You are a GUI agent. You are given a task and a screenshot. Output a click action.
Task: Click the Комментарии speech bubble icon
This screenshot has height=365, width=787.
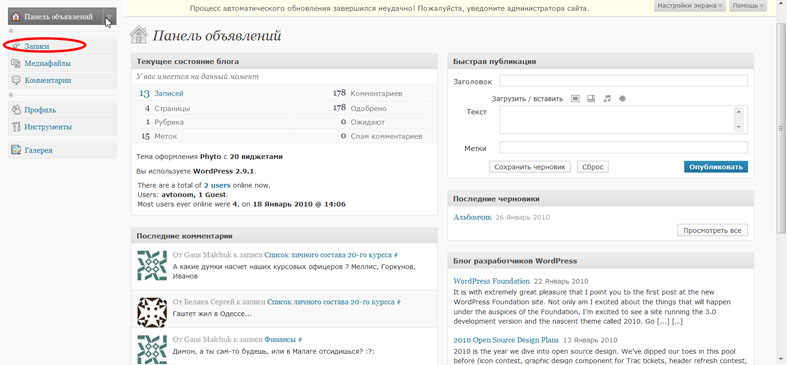pos(16,80)
